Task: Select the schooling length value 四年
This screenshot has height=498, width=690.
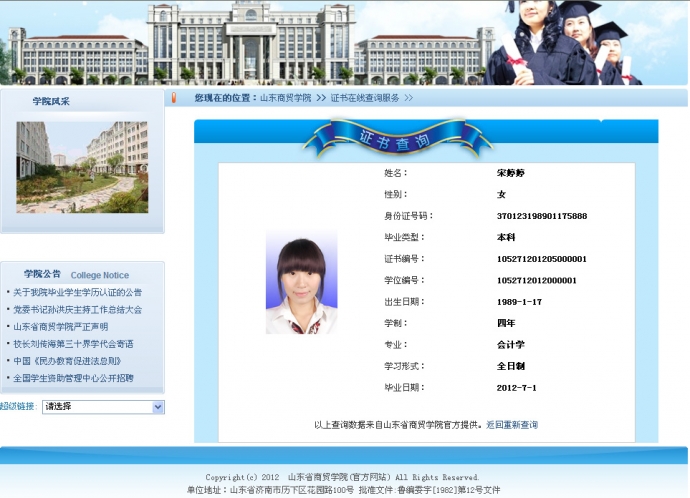Action: (506, 323)
